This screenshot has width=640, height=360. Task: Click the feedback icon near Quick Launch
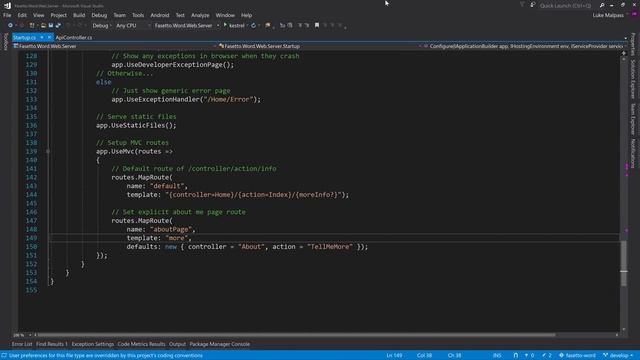533,5
